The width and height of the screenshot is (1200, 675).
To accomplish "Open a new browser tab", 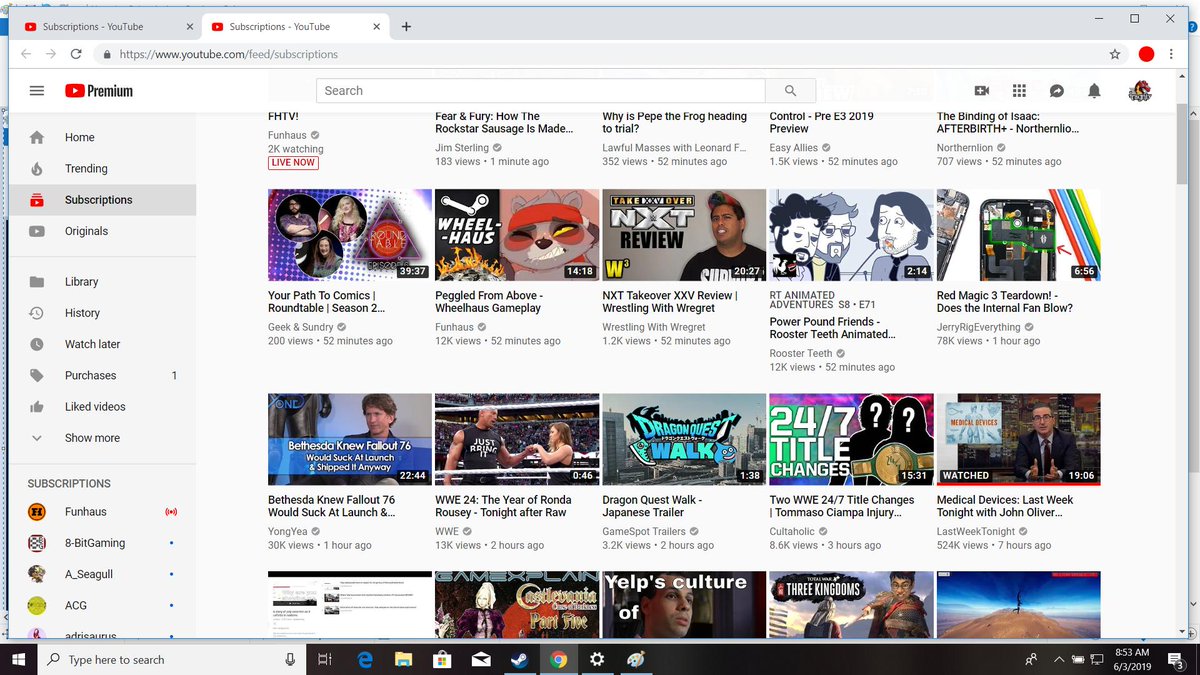I will [406, 27].
